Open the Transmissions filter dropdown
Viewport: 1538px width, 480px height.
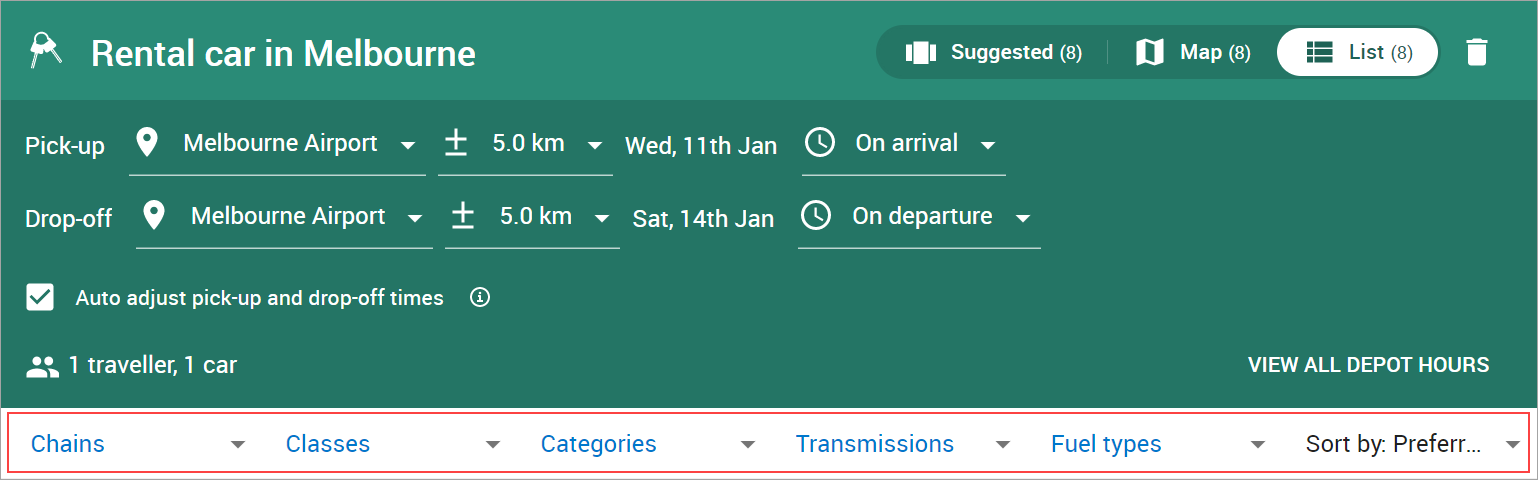coord(903,444)
